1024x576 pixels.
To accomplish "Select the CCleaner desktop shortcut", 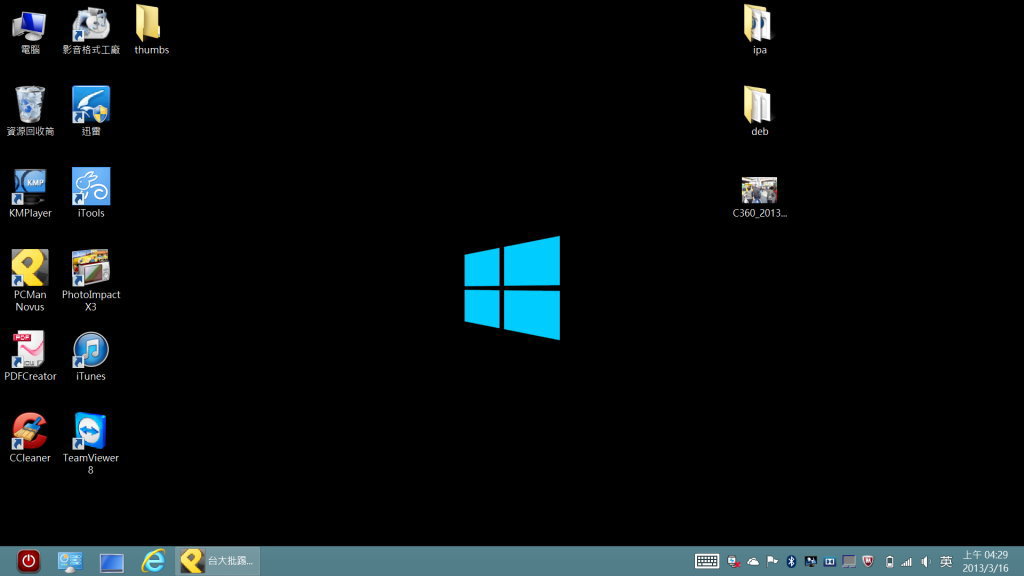I will 30,438.
